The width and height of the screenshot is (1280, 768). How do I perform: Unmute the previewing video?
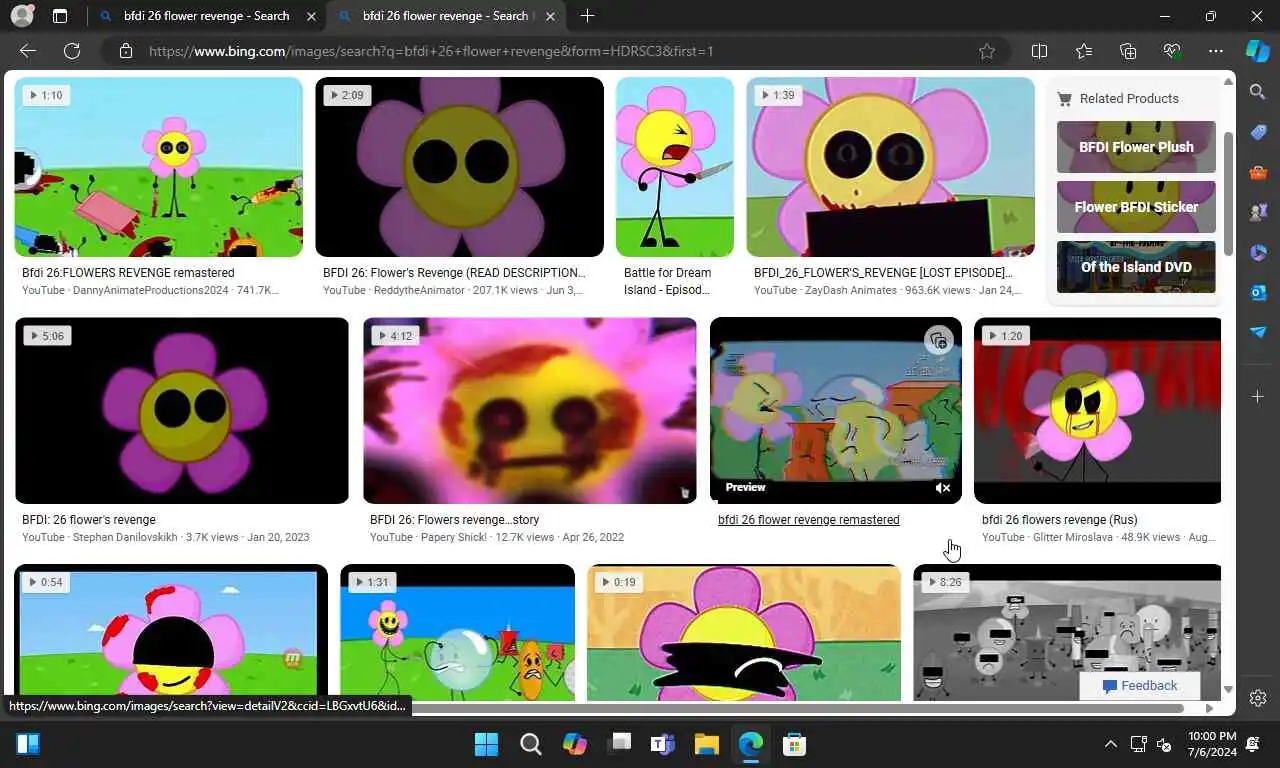pyautogui.click(x=942, y=488)
